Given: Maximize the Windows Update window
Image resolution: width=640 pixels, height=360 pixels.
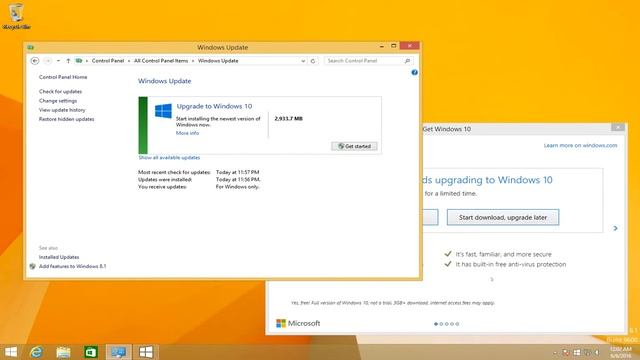Looking at the screenshot, I should pos(393,46).
